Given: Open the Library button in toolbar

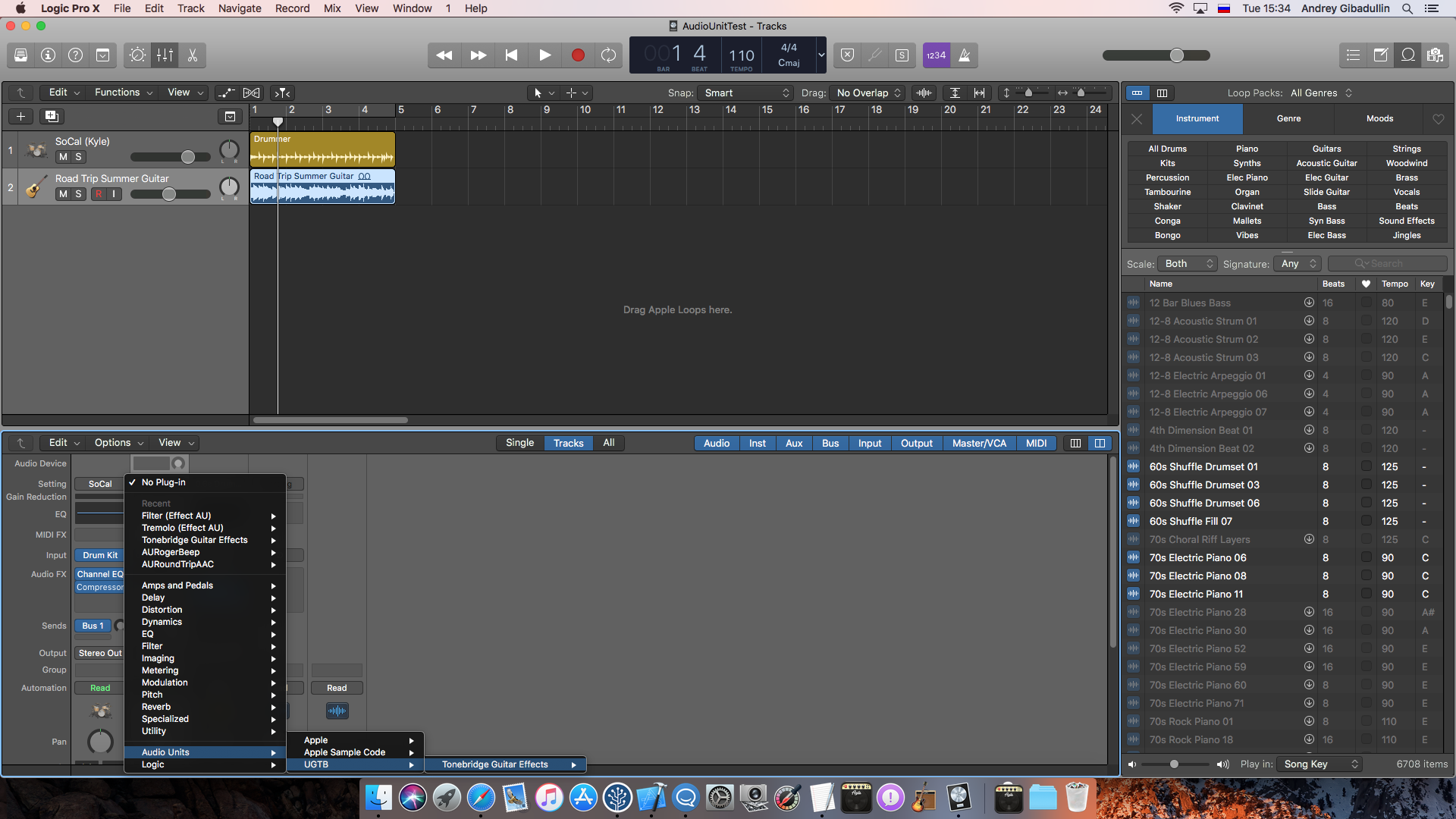Looking at the screenshot, I should coord(21,55).
